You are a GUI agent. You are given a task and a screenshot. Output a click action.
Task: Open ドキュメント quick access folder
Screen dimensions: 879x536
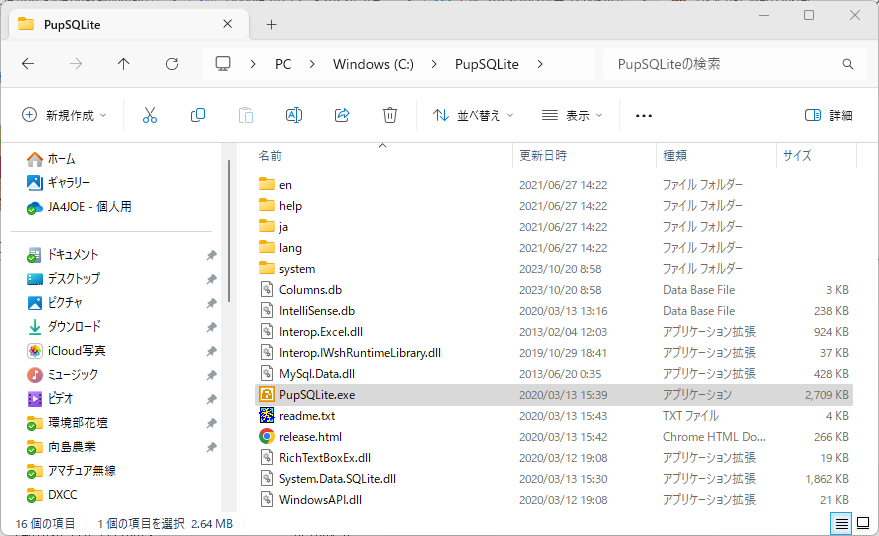(63, 255)
